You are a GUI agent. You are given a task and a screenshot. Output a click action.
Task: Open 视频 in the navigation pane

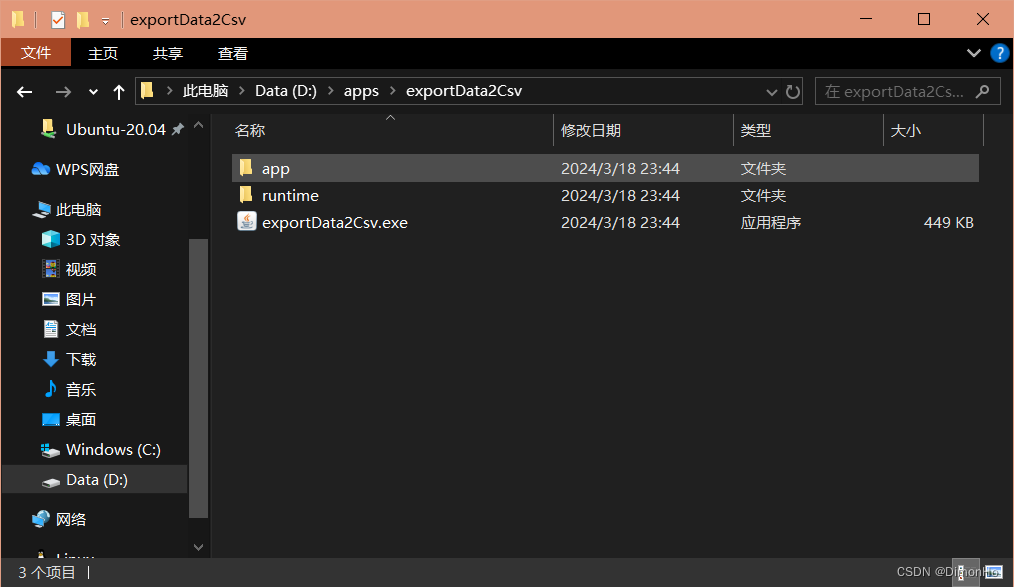81,270
